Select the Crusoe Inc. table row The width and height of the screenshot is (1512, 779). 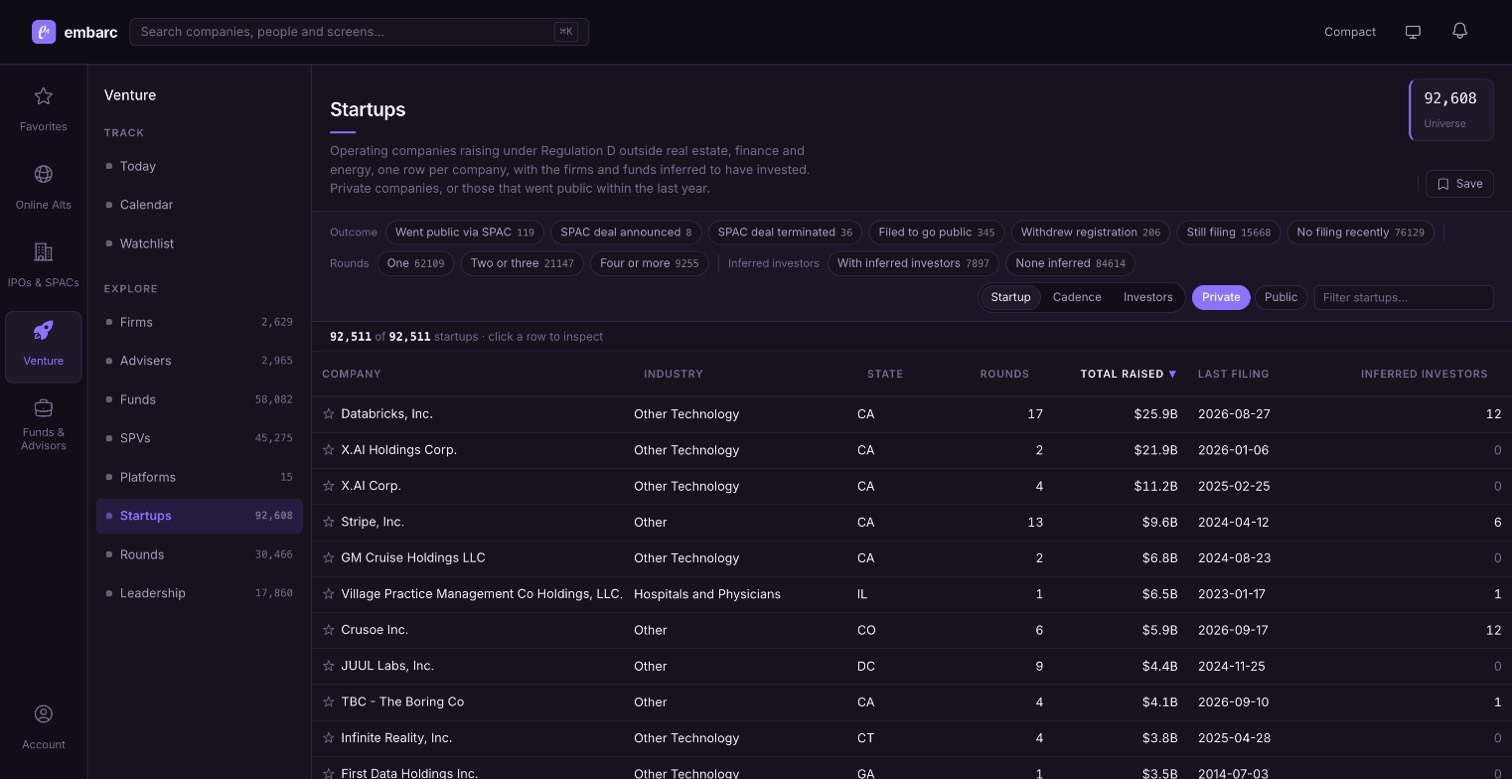click(911, 630)
